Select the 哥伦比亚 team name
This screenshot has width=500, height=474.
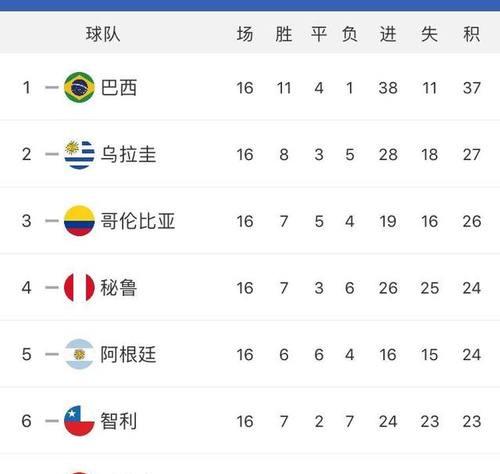138,221
